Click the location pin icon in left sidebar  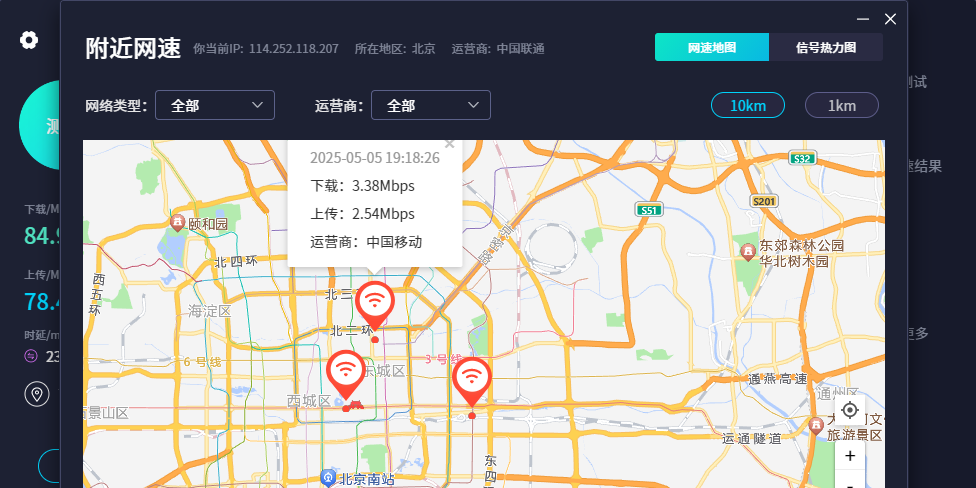click(x=37, y=395)
